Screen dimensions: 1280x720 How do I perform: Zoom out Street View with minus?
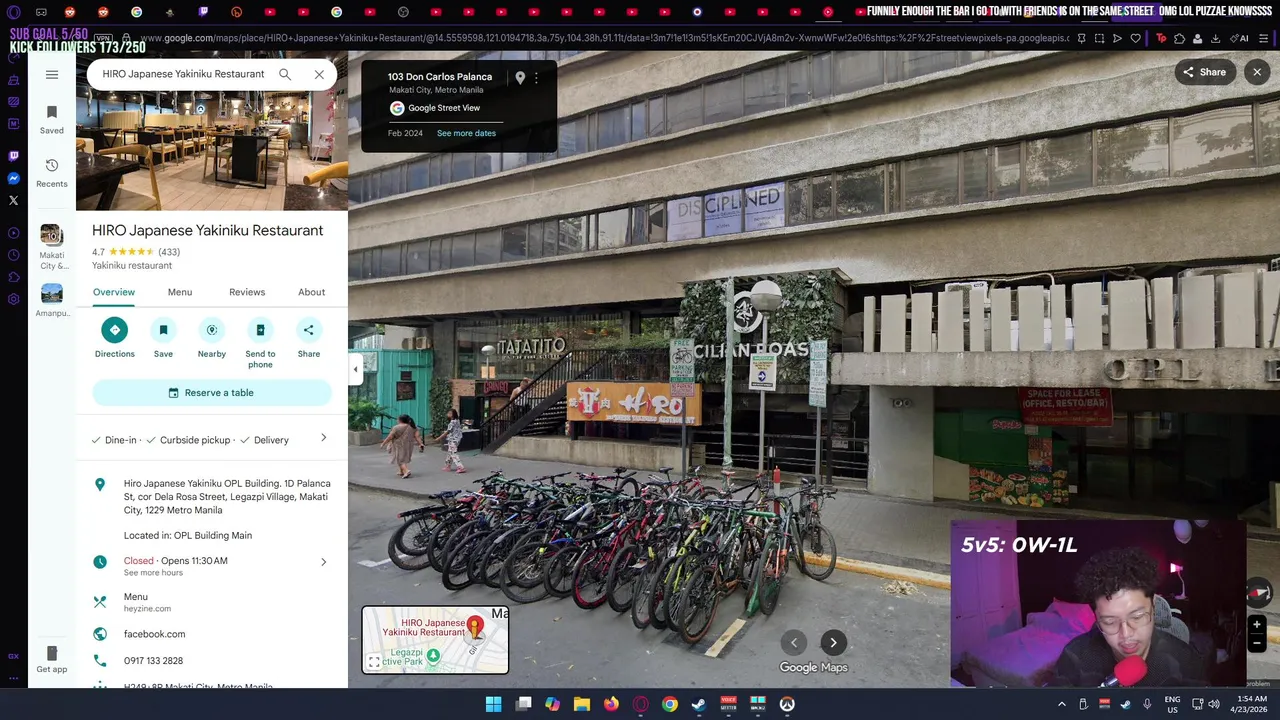(1257, 643)
